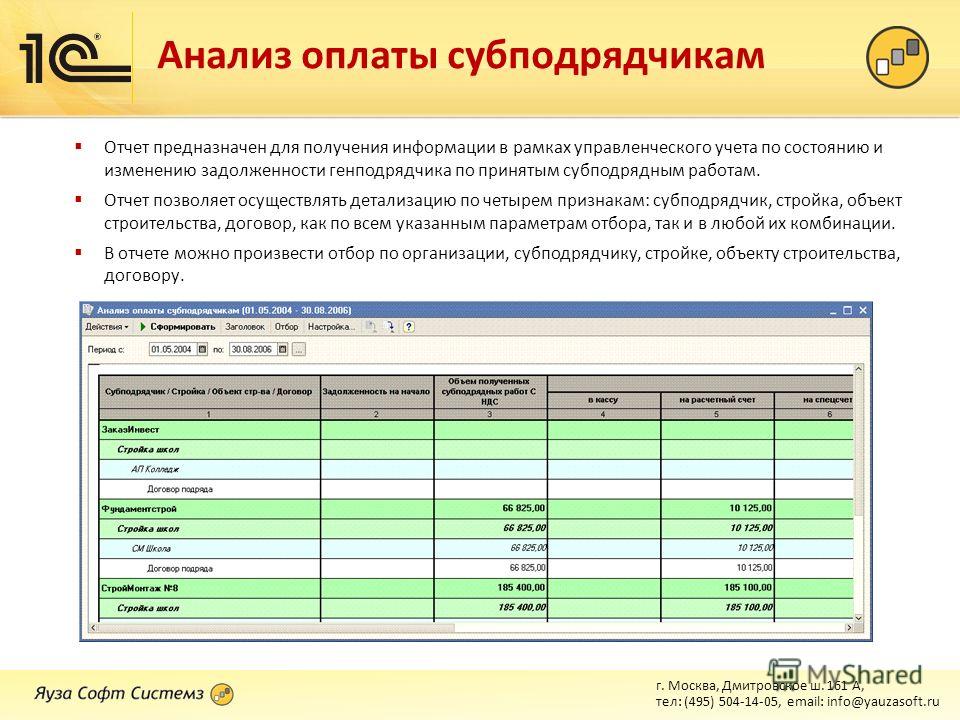Click the vertical scrollbar down arrow
The width and height of the screenshot is (960, 720).
858,618
